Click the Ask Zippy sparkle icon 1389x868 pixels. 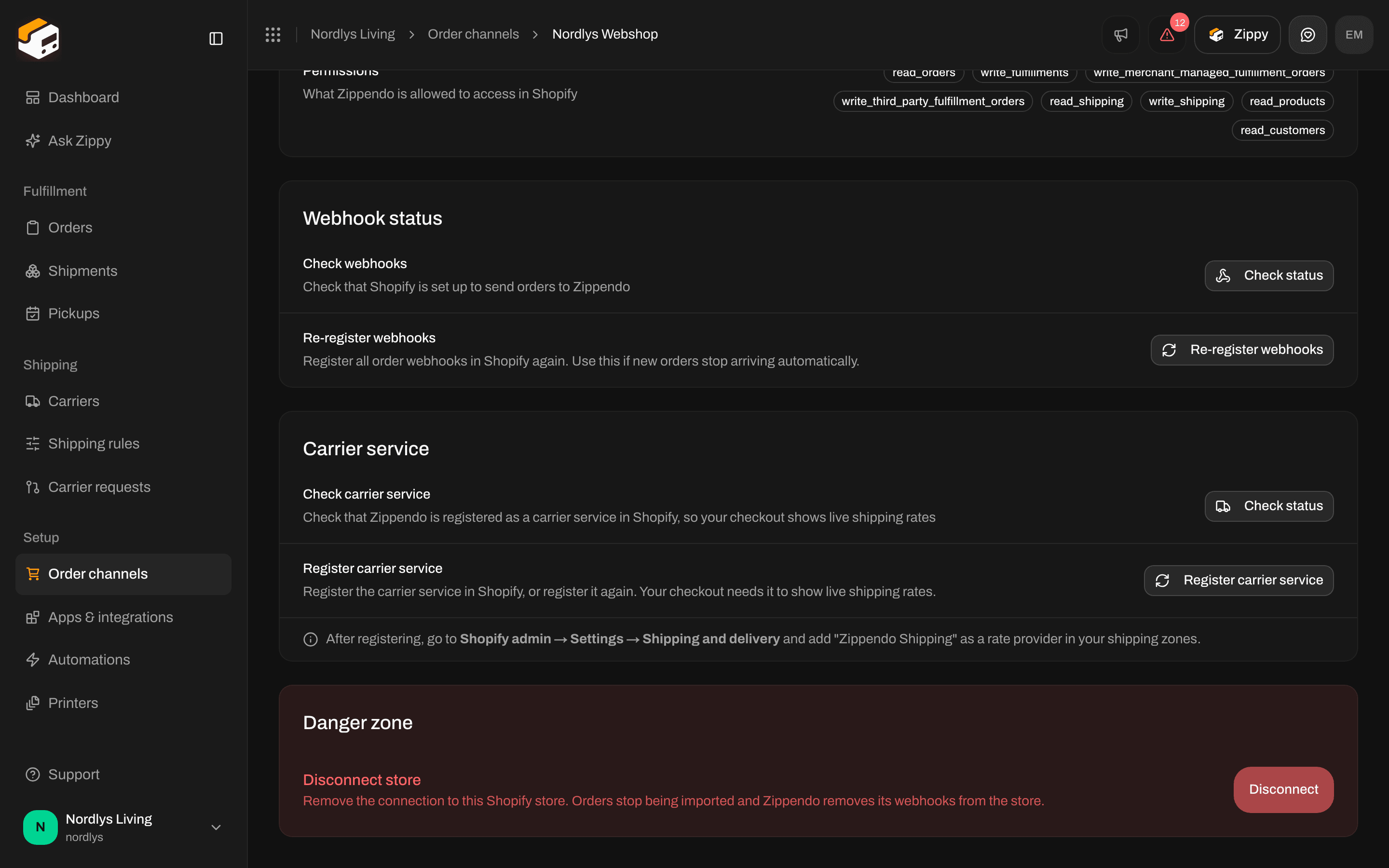(x=33, y=141)
